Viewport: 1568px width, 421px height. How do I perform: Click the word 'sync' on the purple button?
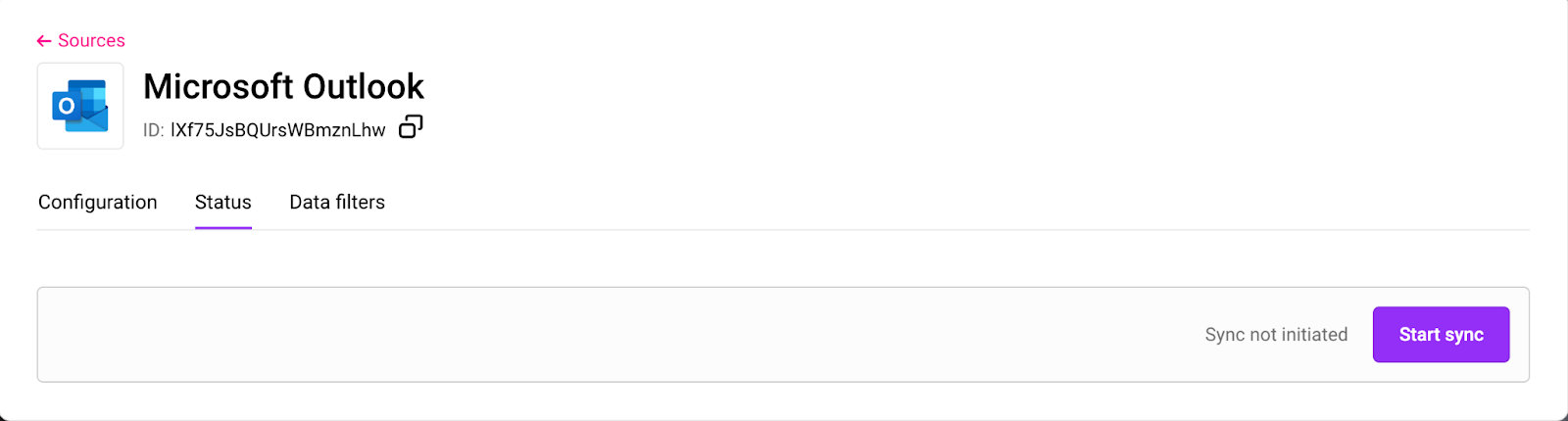1464,335
